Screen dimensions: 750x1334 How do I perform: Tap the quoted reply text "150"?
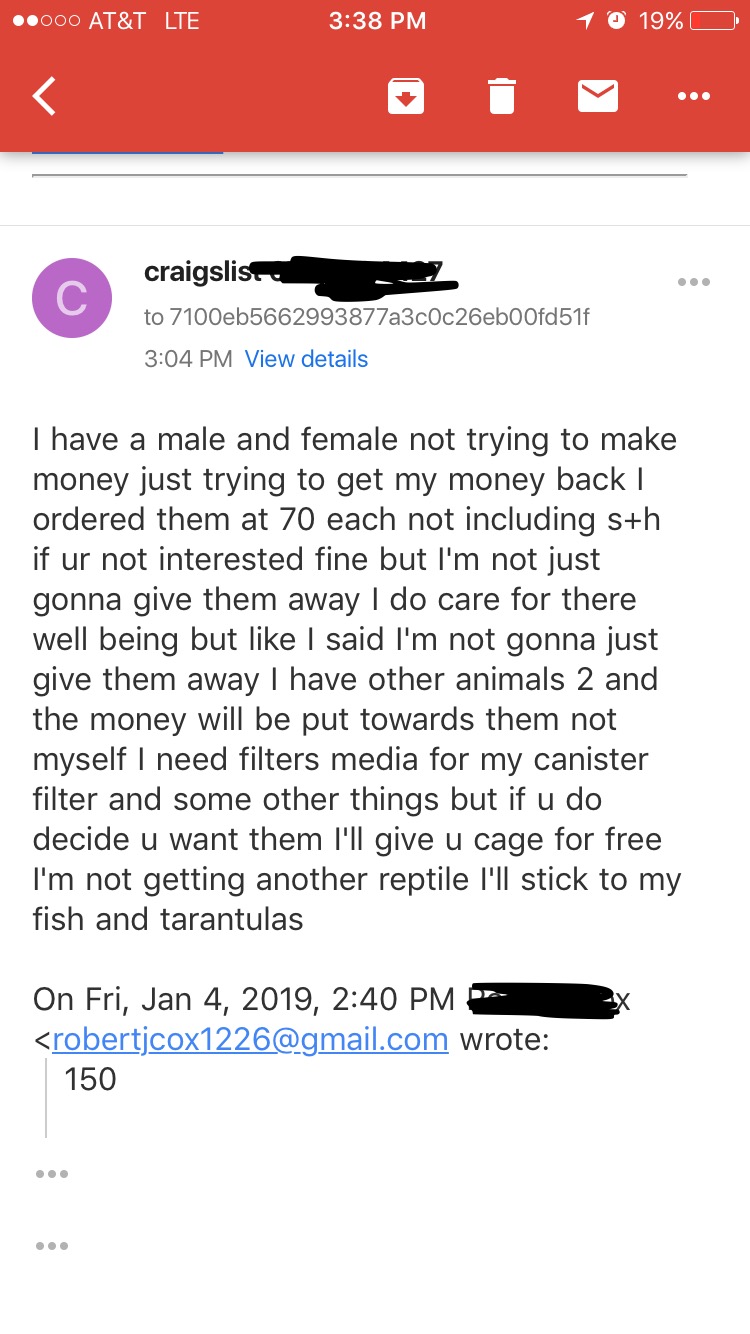pyautogui.click(x=90, y=1079)
